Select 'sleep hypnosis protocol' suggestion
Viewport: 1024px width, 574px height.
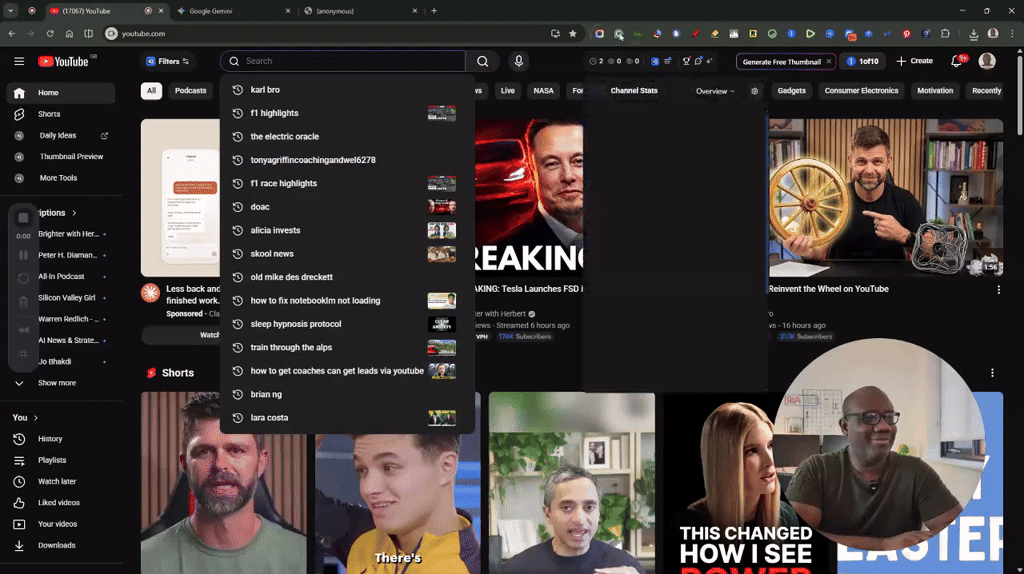(347, 324)
